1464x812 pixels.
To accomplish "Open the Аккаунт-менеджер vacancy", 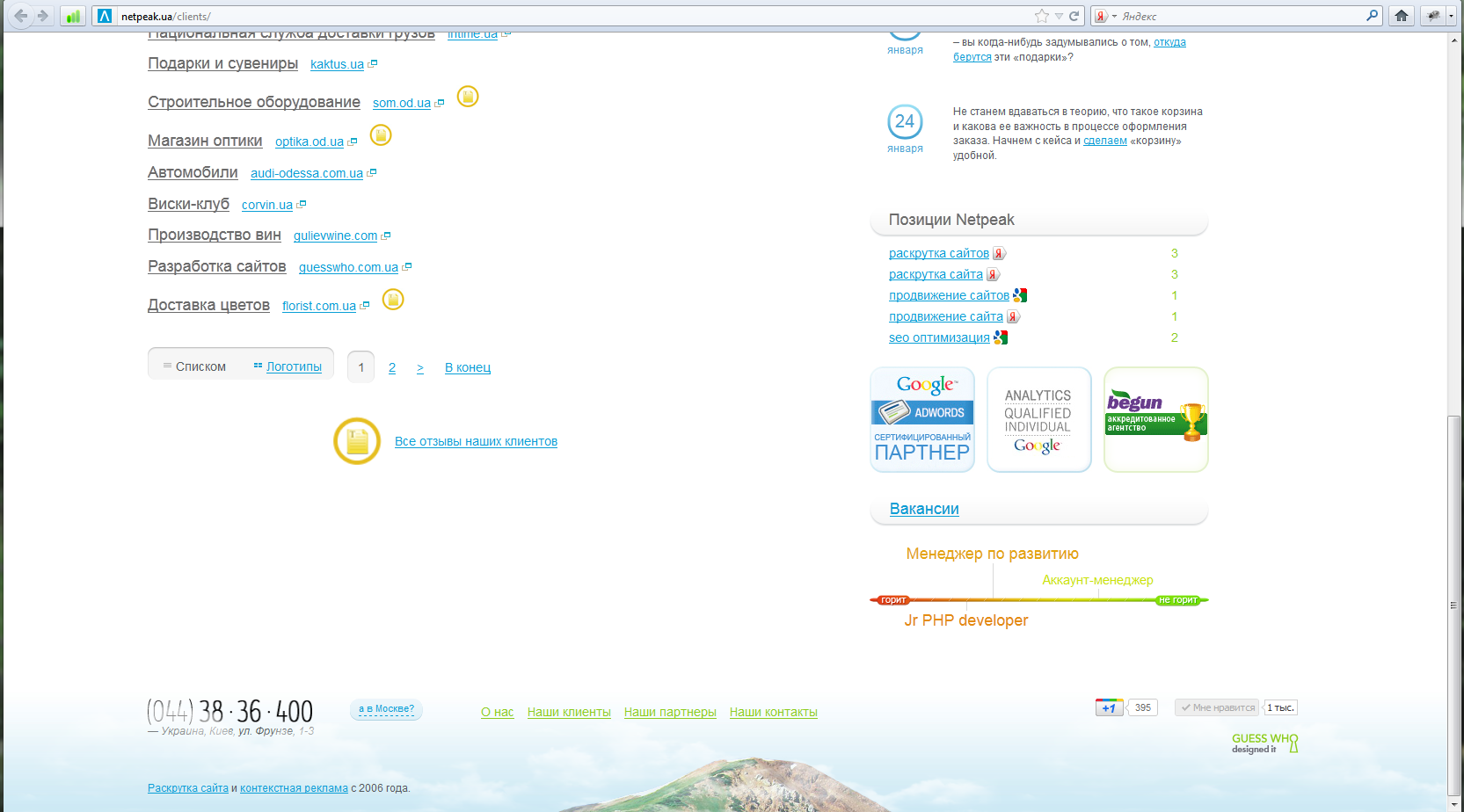I will point(1097,580).
